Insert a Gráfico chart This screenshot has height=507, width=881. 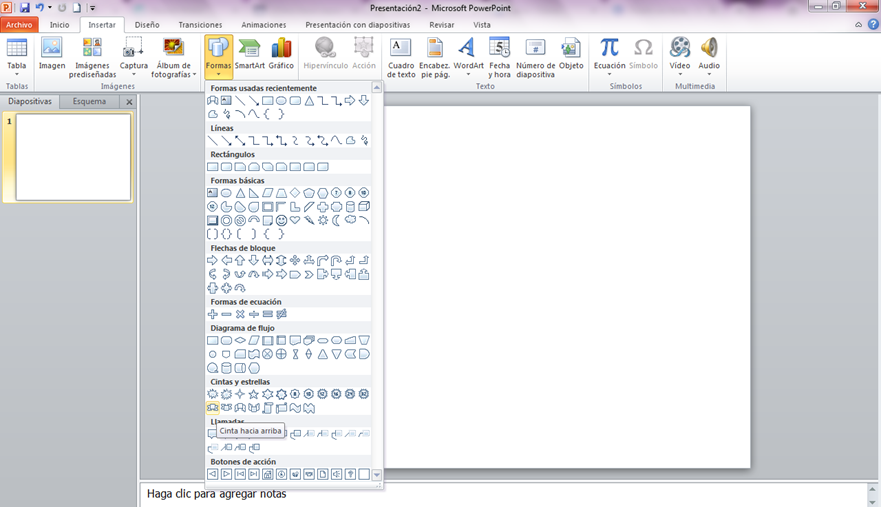tap(281, 55)
